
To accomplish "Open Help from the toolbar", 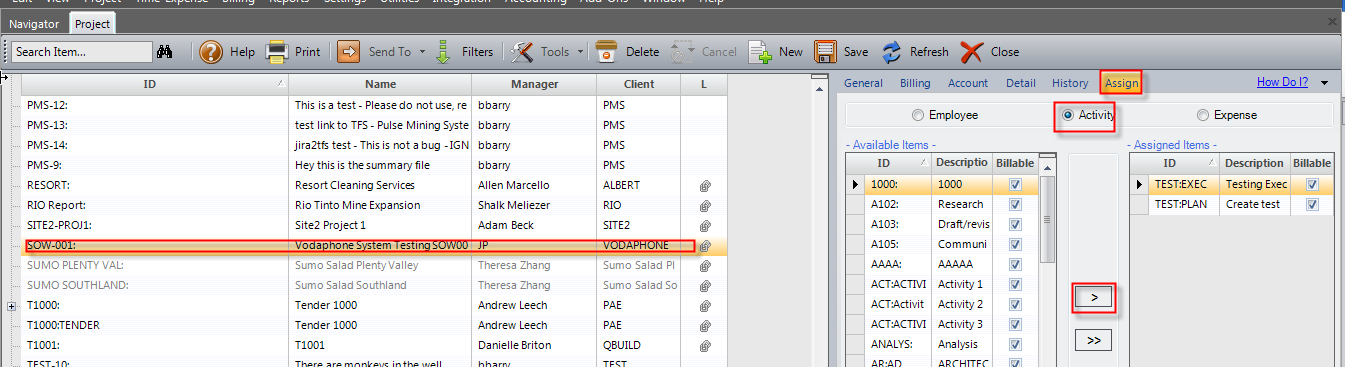I will pyautogui.click(x=210, y=52).
